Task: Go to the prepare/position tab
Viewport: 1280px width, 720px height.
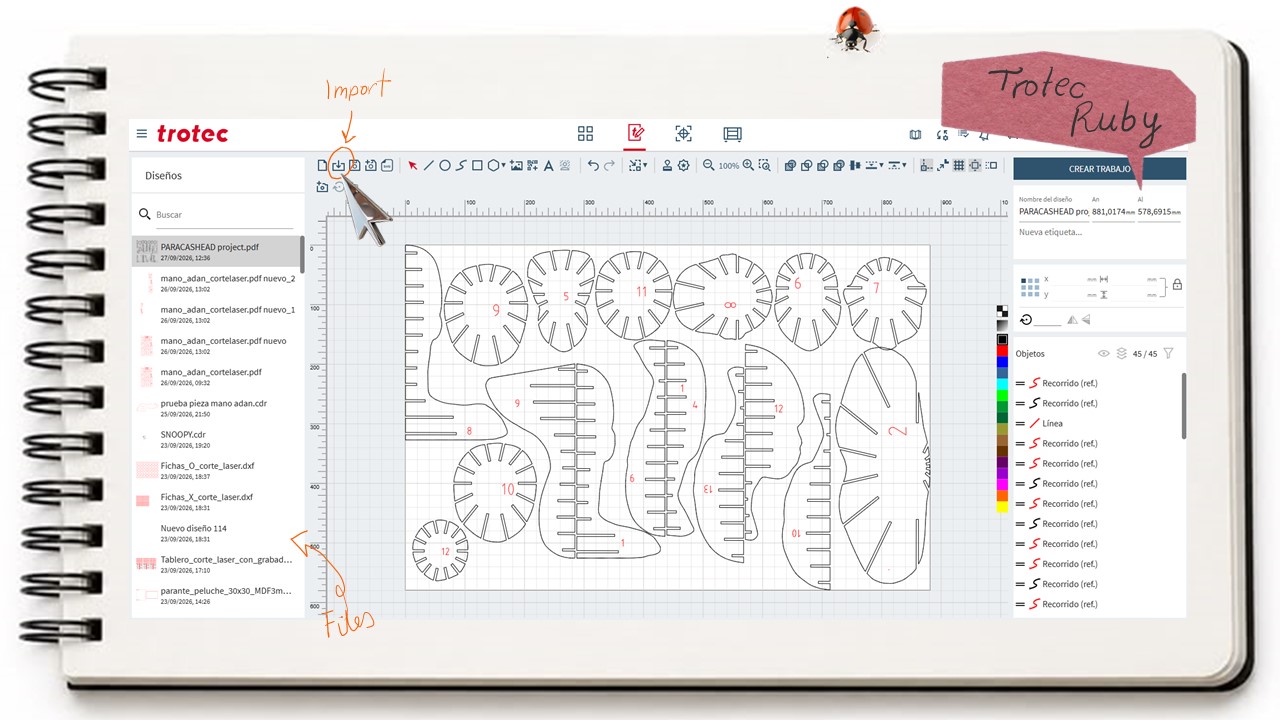Action: [x=684, y=134]
